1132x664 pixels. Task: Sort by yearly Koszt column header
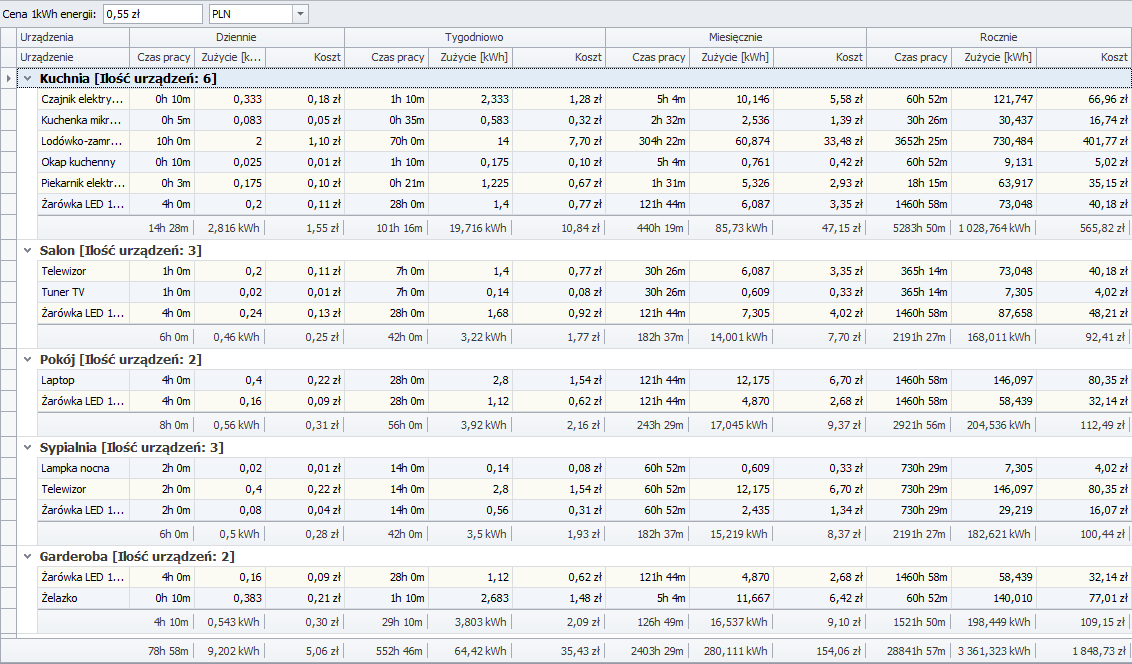pyautogui.click(x=1084, y=57)
